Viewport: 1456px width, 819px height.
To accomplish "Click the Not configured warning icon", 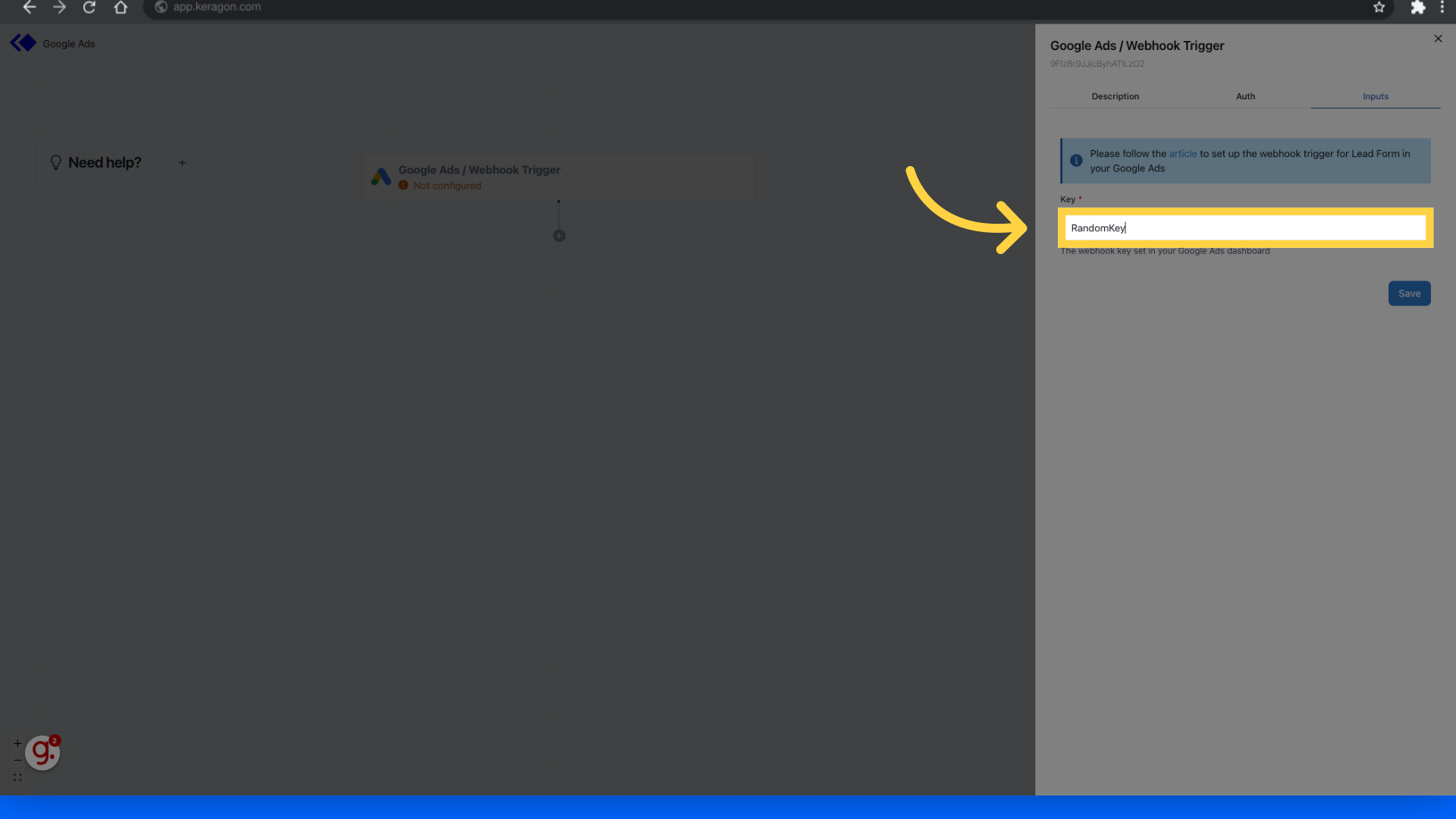I will click(x=403, y=186).
